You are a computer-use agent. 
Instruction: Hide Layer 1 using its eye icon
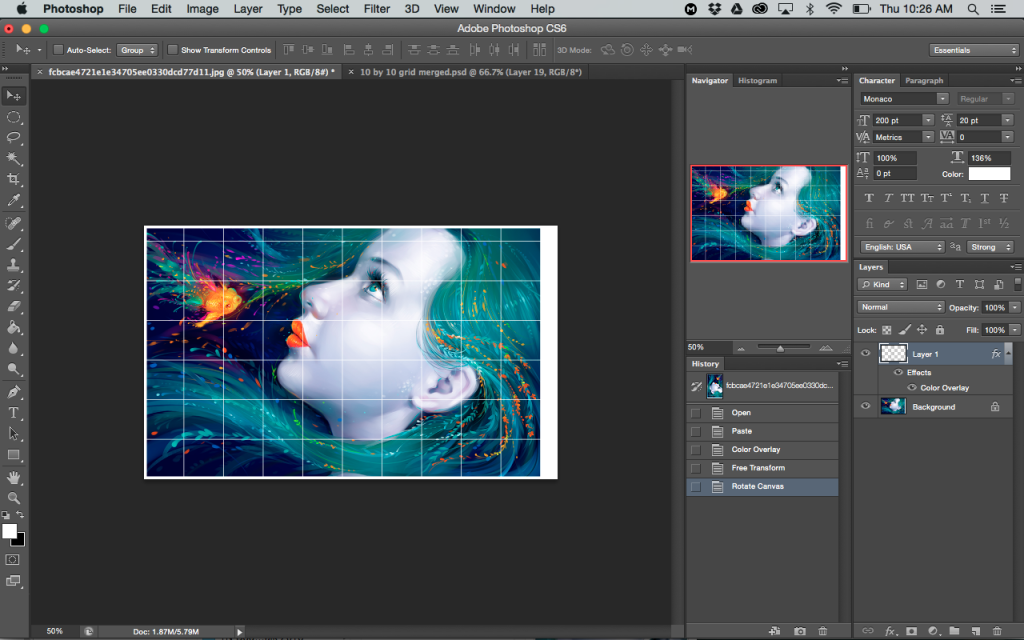865,353
